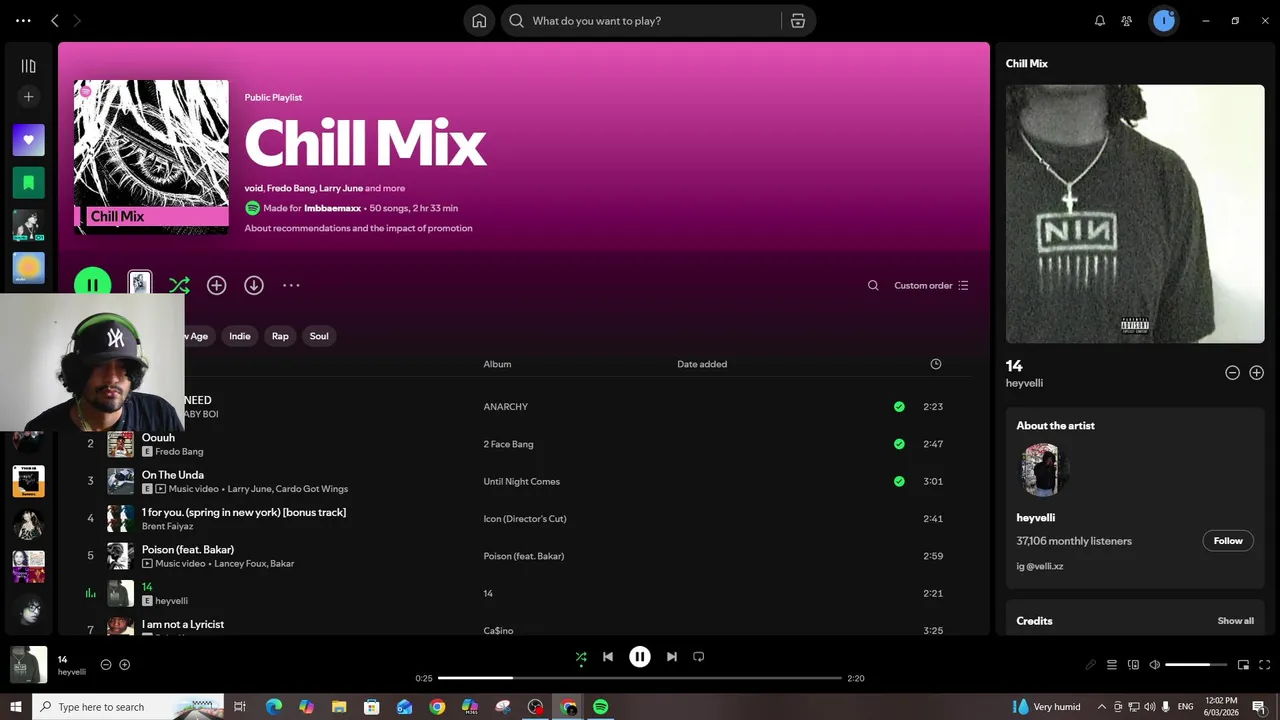Select the Poison (feat. Bakar) track title
The image size is (1280, 720).
click(188, 549)
